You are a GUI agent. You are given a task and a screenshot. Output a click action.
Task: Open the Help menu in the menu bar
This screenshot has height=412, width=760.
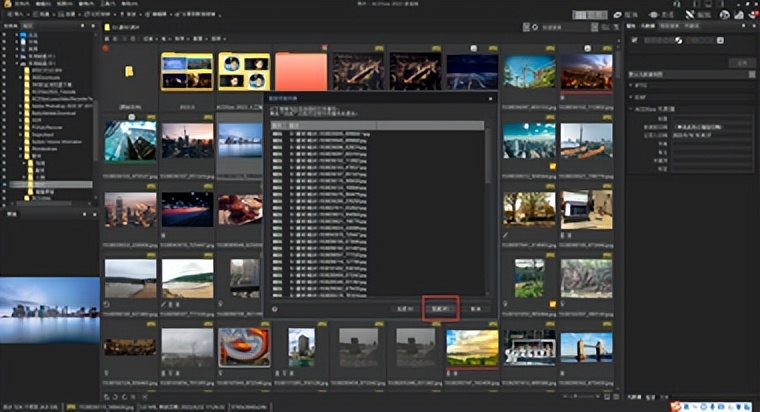[129, 4]
